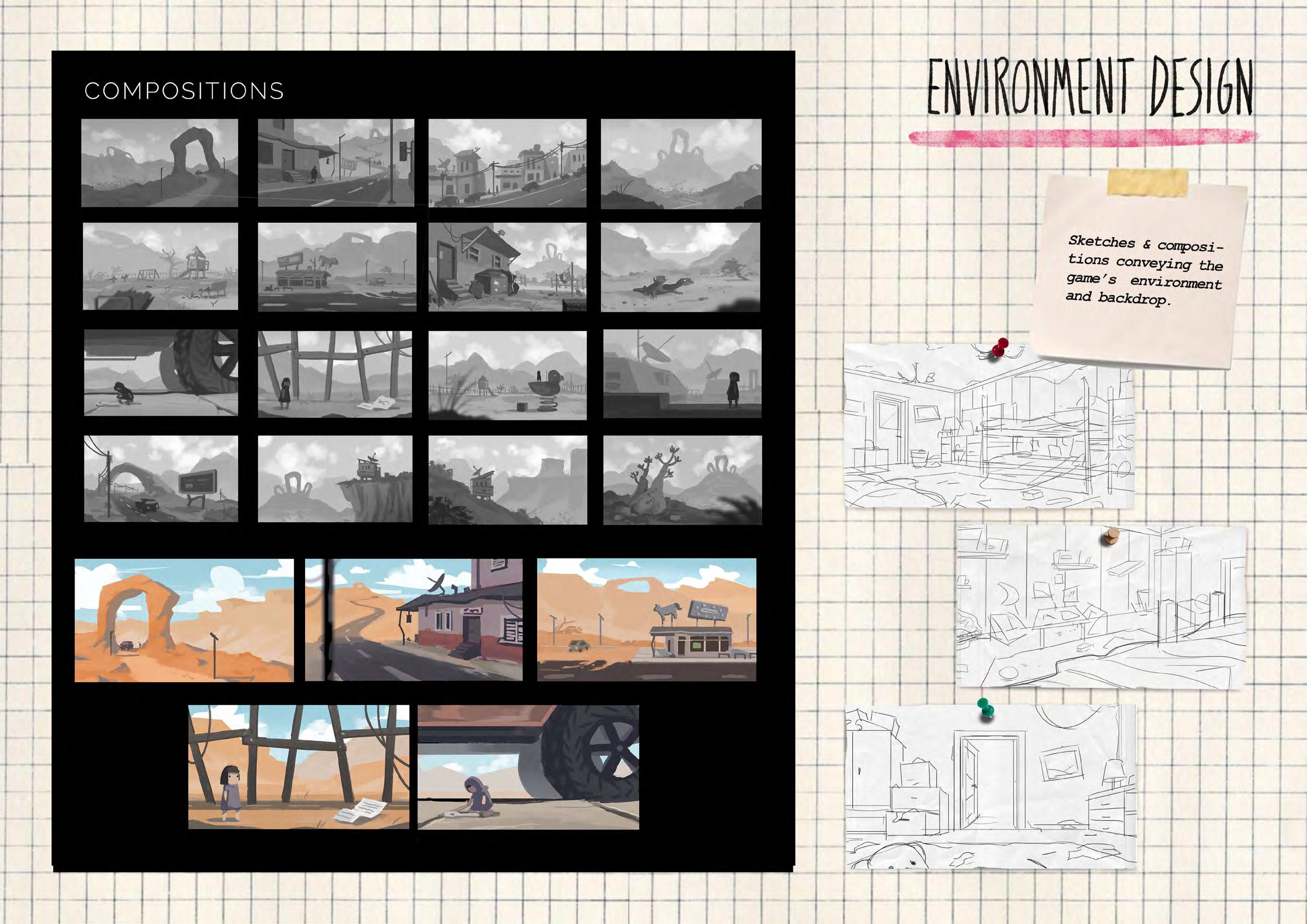
Task: Open colored diner with dog statue painting
Action: click(x=646, y=620)
